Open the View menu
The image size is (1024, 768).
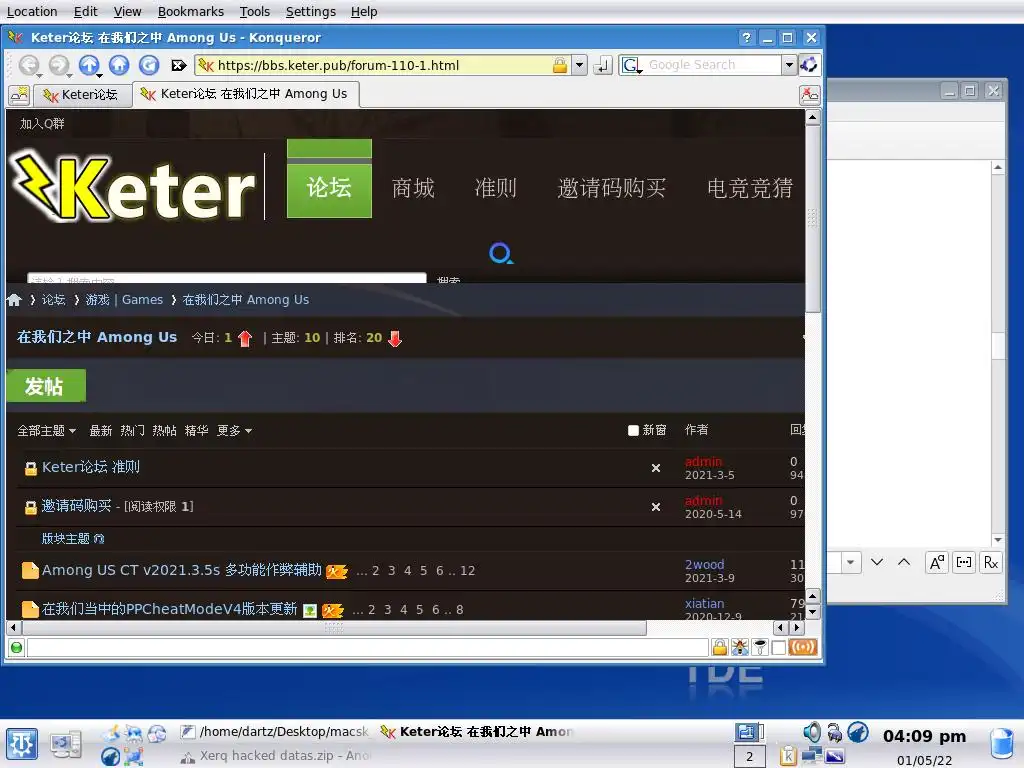[x=127, y=11]
